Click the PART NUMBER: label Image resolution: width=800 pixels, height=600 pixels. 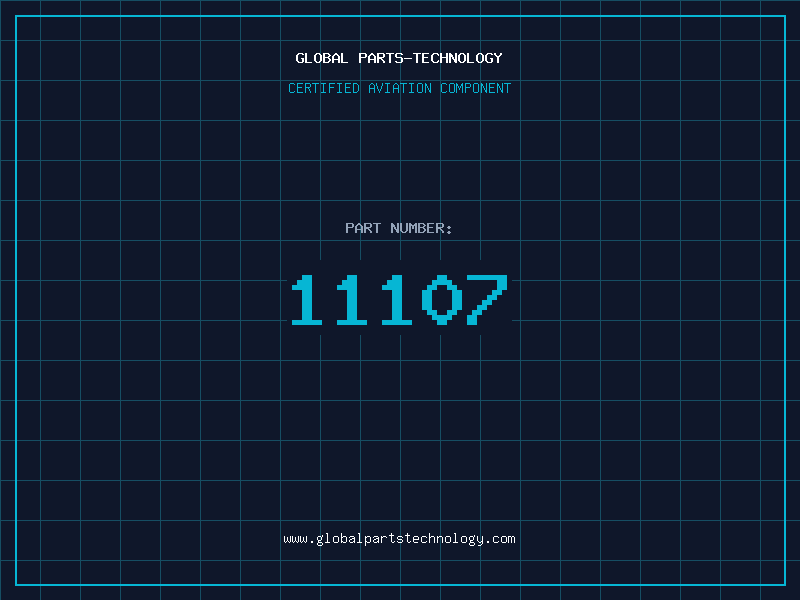click(399, 228)
